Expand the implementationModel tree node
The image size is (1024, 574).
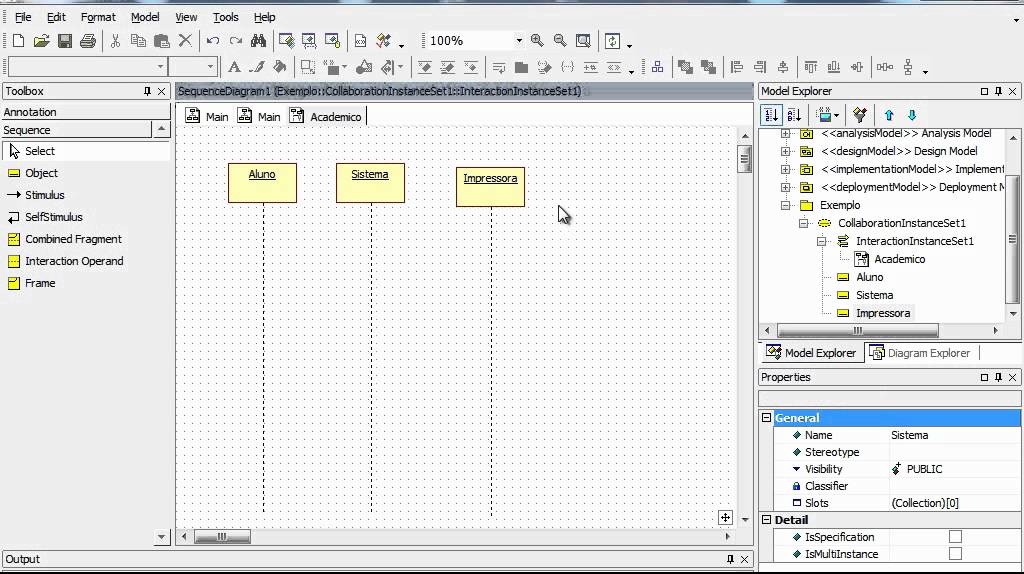(786, 170)
